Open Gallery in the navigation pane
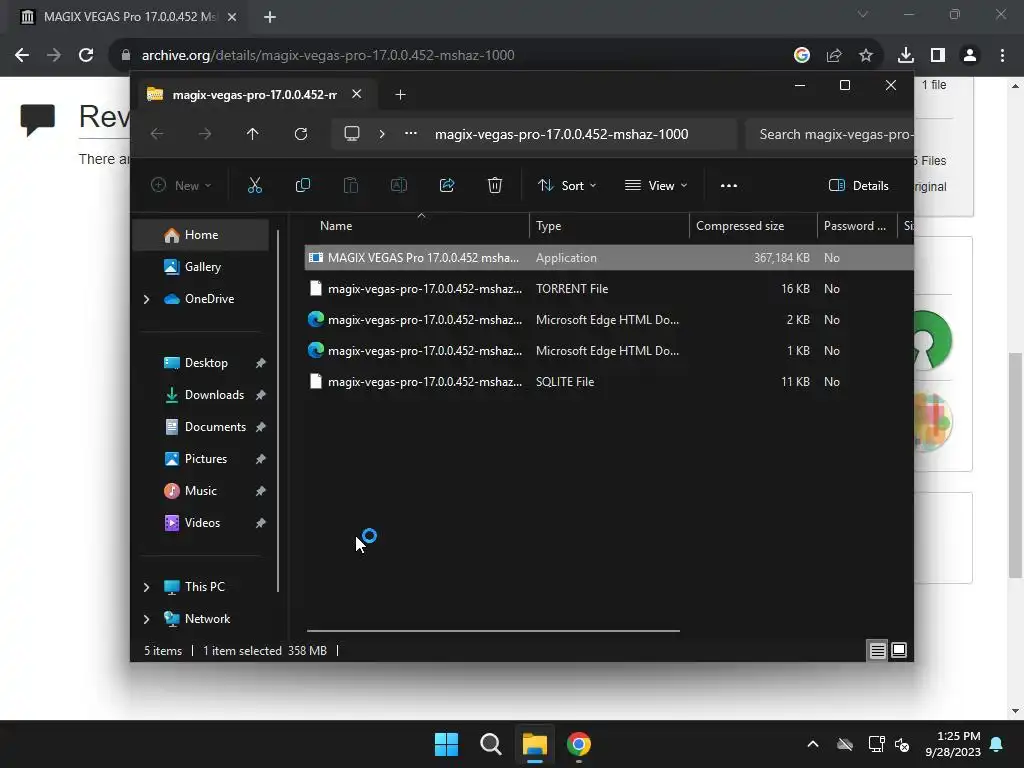 200,267
